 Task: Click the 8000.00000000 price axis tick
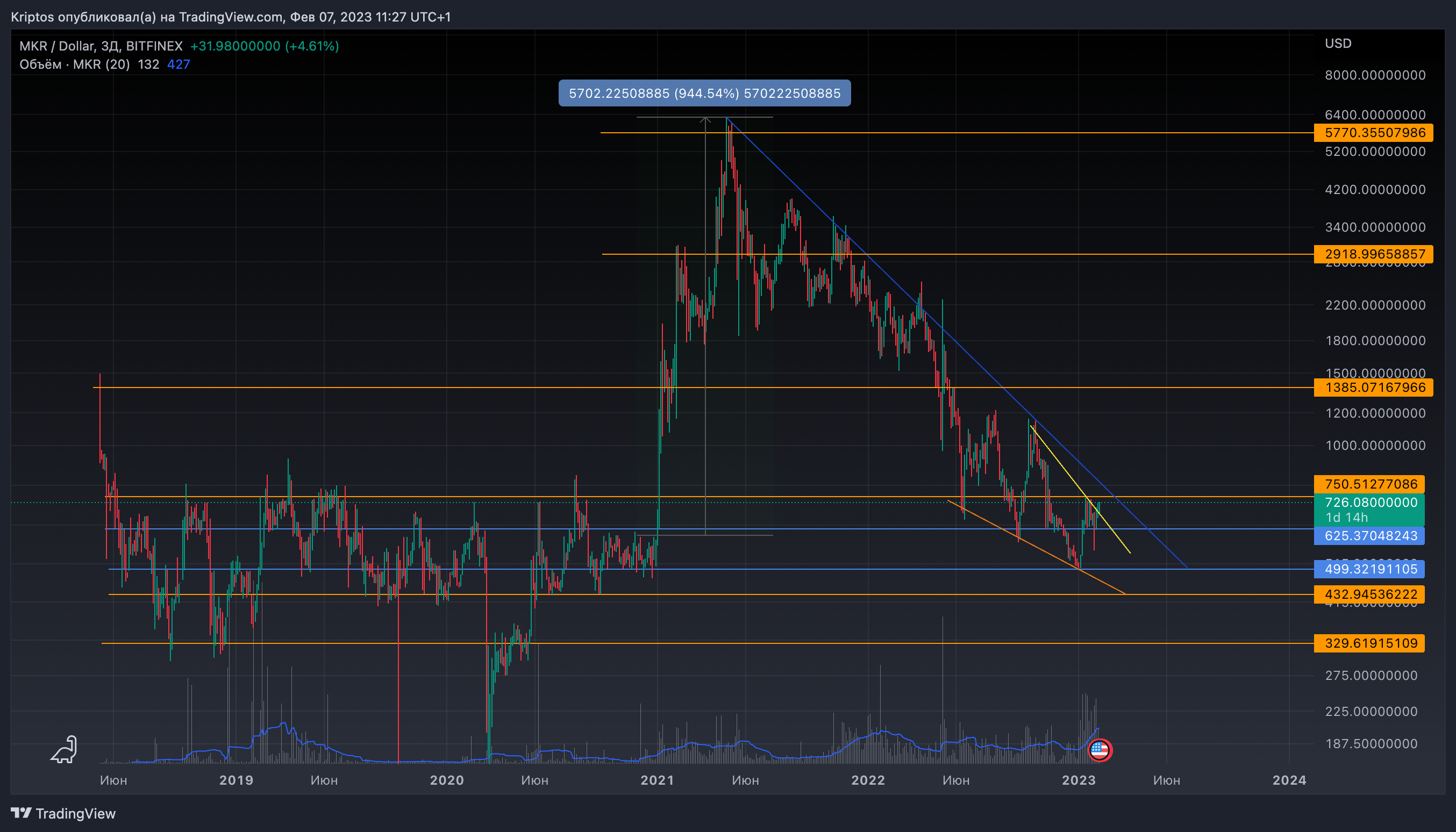tap(1375, 75)
